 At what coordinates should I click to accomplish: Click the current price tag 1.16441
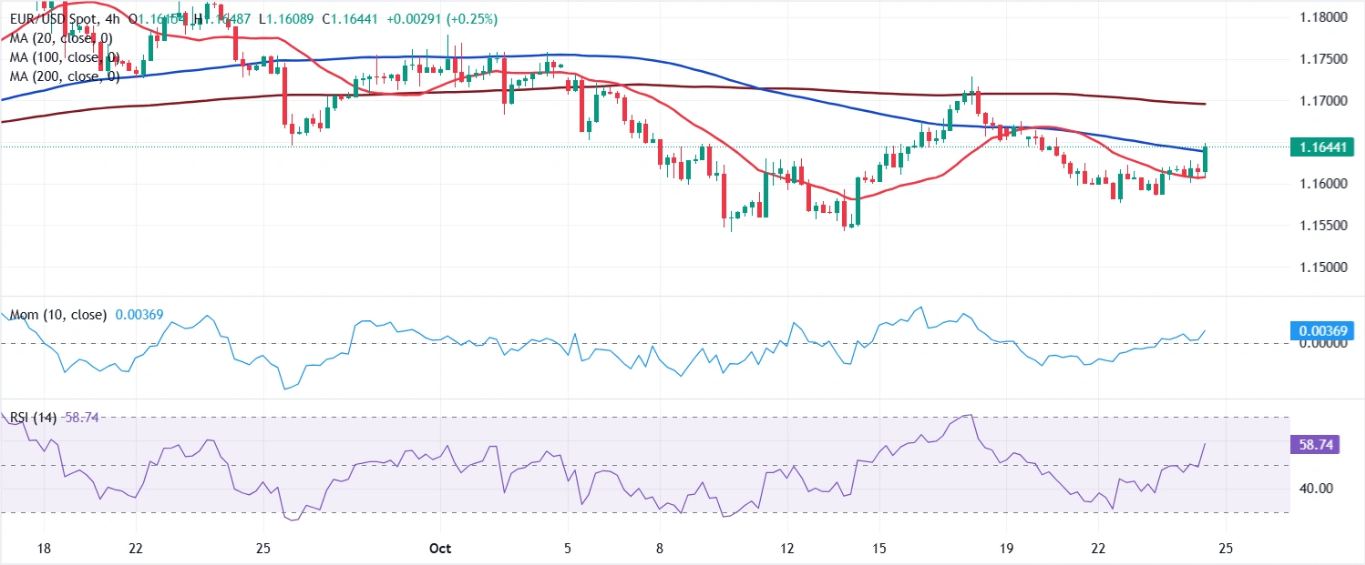tap(1325, 147)
